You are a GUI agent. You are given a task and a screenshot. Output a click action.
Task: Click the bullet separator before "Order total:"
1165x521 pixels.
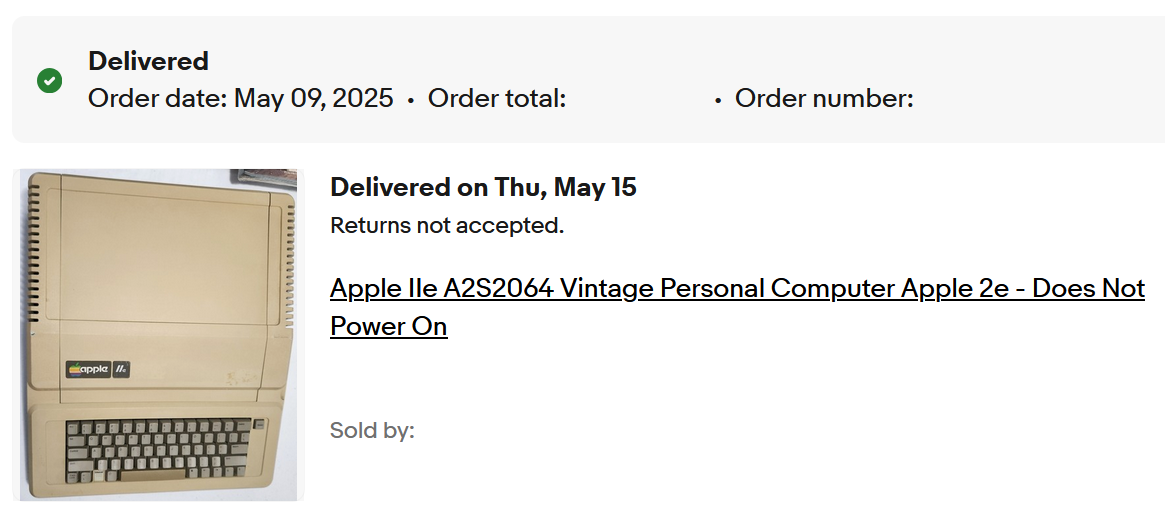click(x=411, y=100)
